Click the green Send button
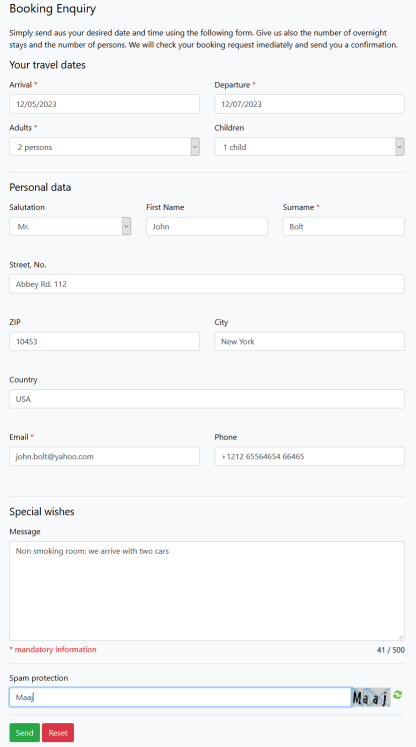This screenshot has height=747, width=416. click(x=24, y=733)
